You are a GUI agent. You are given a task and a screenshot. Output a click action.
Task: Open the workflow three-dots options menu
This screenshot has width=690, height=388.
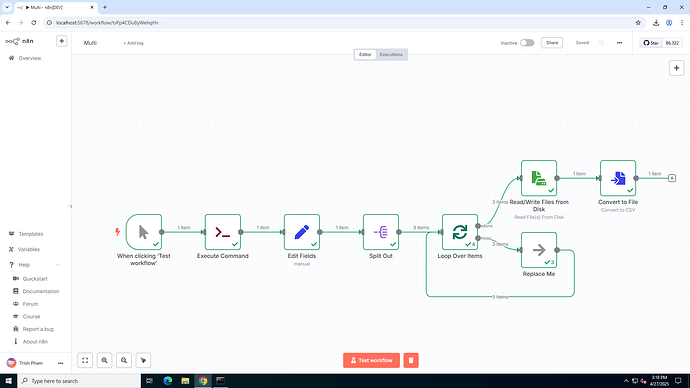click(619, 43)
